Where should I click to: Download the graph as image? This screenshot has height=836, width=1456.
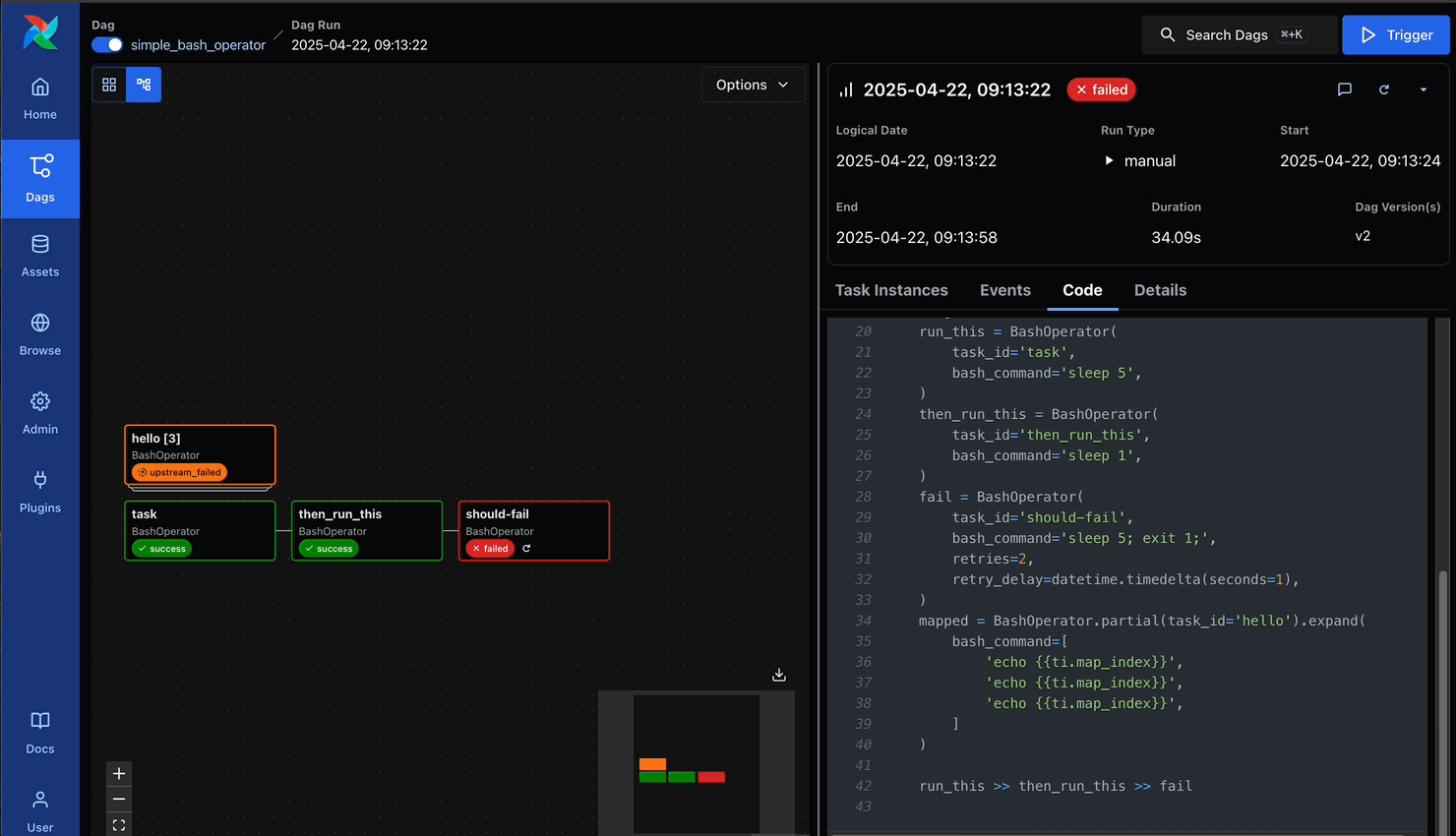point(779,675)
